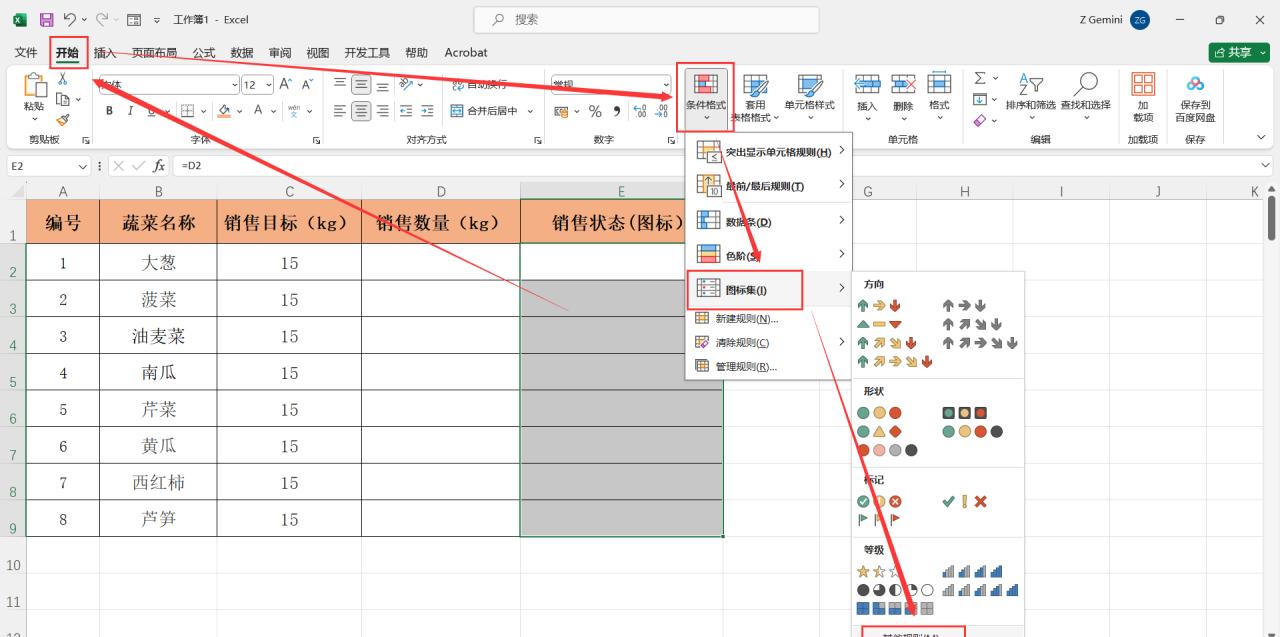This screenshot has width=1280, height=637.
Task: Pick the three signs shape icon set
Action: [880, 431]
